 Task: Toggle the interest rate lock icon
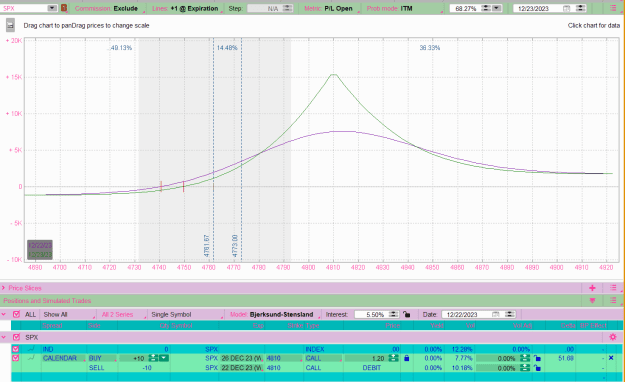tap(407, 314)
